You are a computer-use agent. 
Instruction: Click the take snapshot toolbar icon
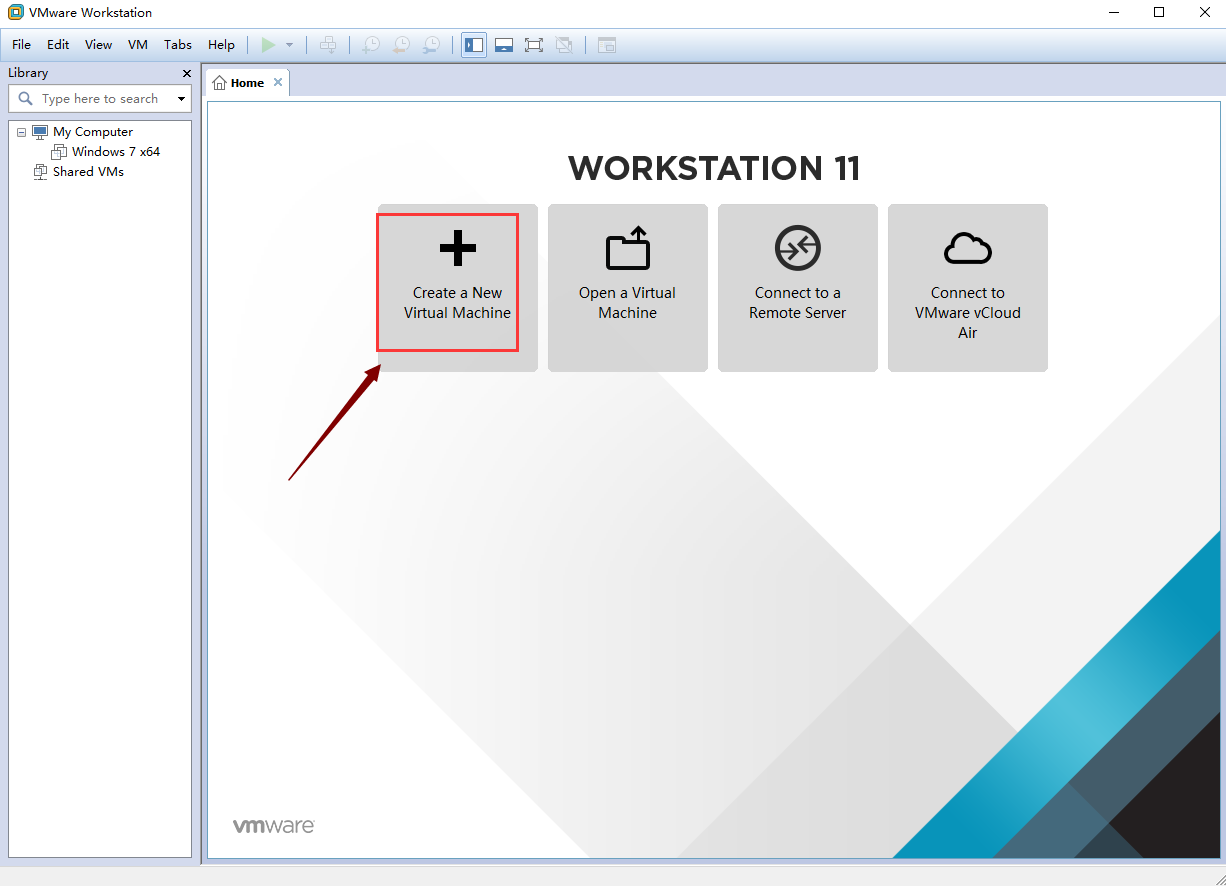(371, 45)
